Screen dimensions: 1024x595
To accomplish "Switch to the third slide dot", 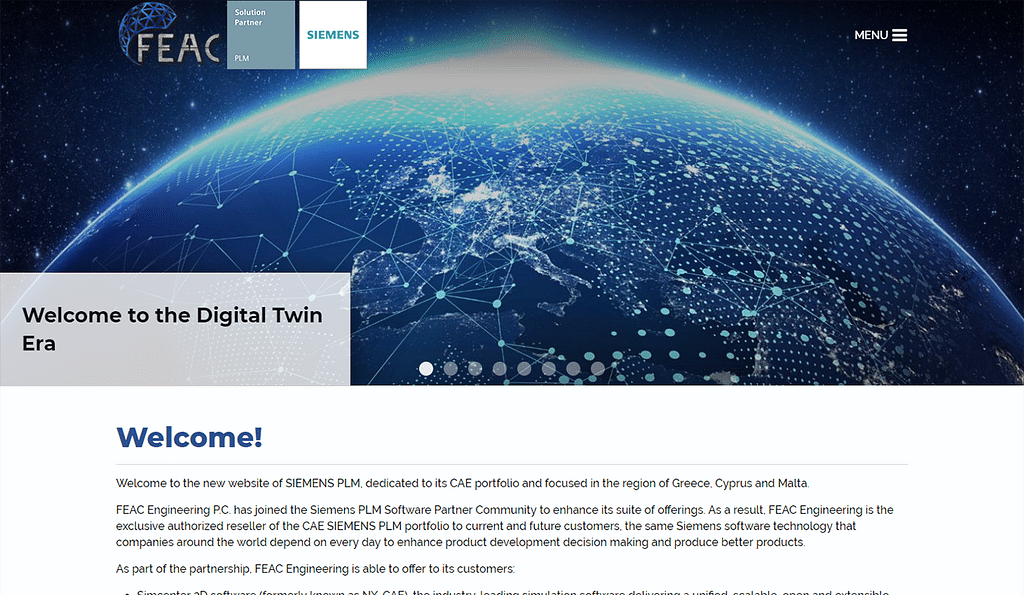I will pos(475,368).
